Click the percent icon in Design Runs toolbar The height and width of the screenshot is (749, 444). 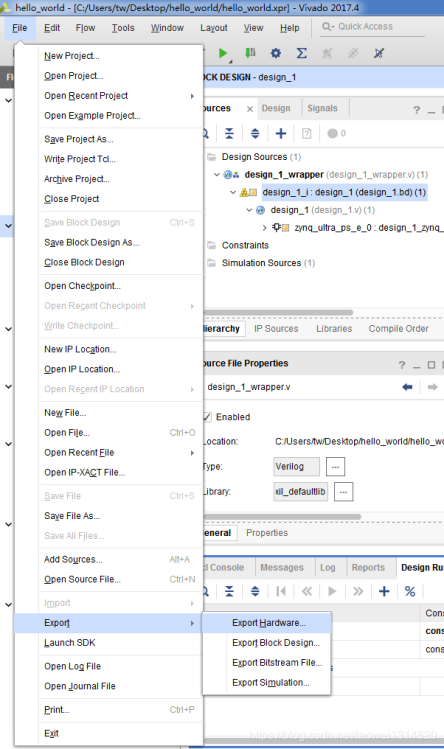tap(410, 591)
